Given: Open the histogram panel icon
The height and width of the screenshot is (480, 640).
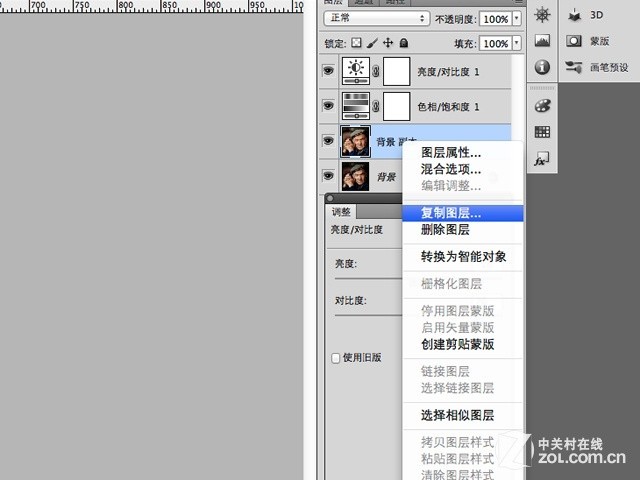Looking at the screenshot, I should (542, 40).
